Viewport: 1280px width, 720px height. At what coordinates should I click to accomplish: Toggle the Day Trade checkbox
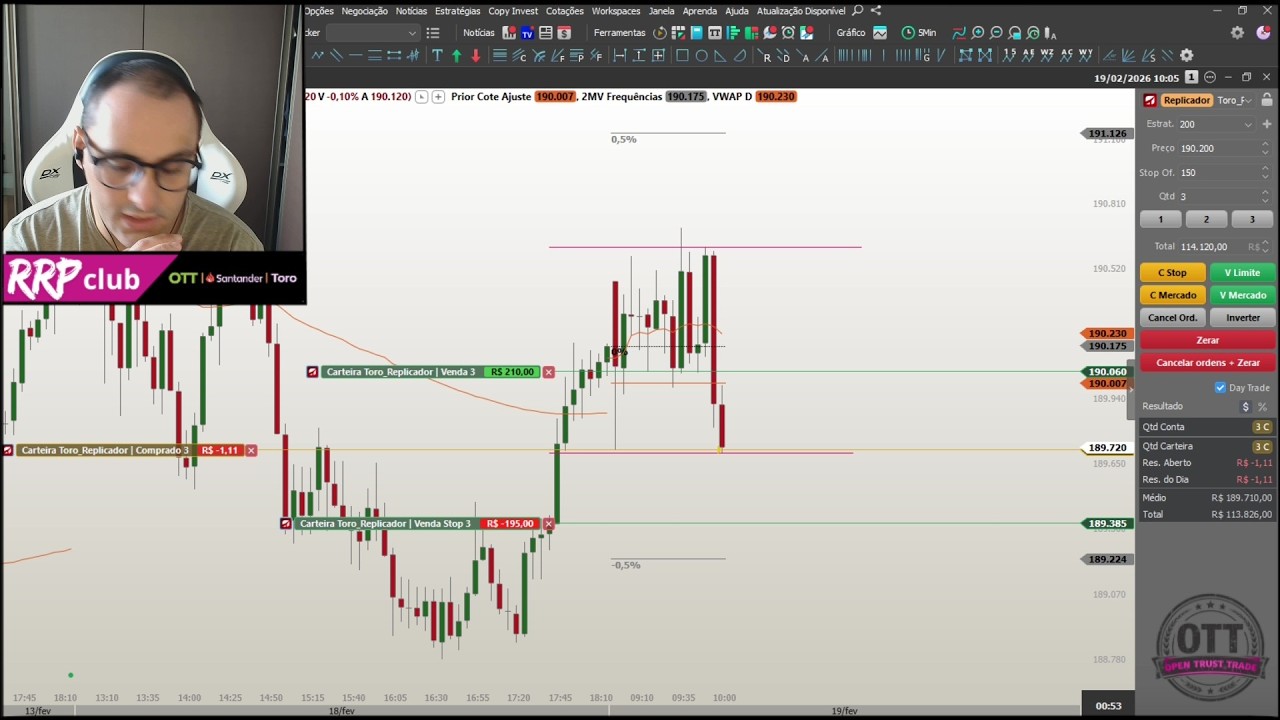[x=1220, y=387]
